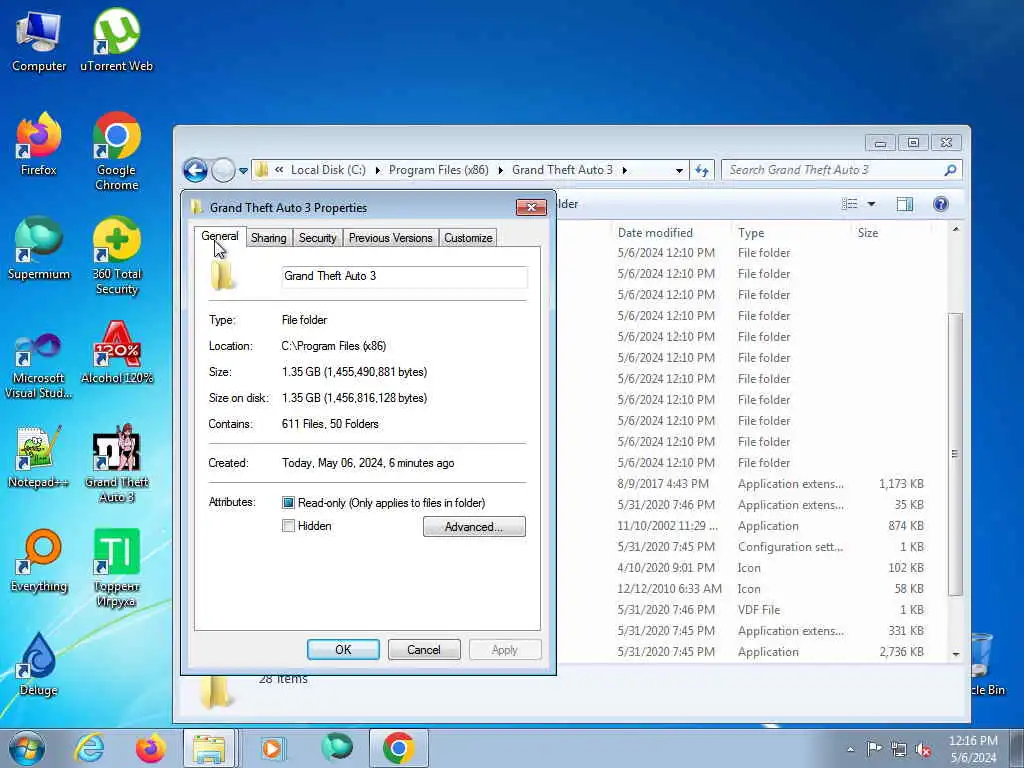Open the Explorer Help question-mark icon
The width and height of the screenshot is (1024, 768).
[x=940, y=204]
